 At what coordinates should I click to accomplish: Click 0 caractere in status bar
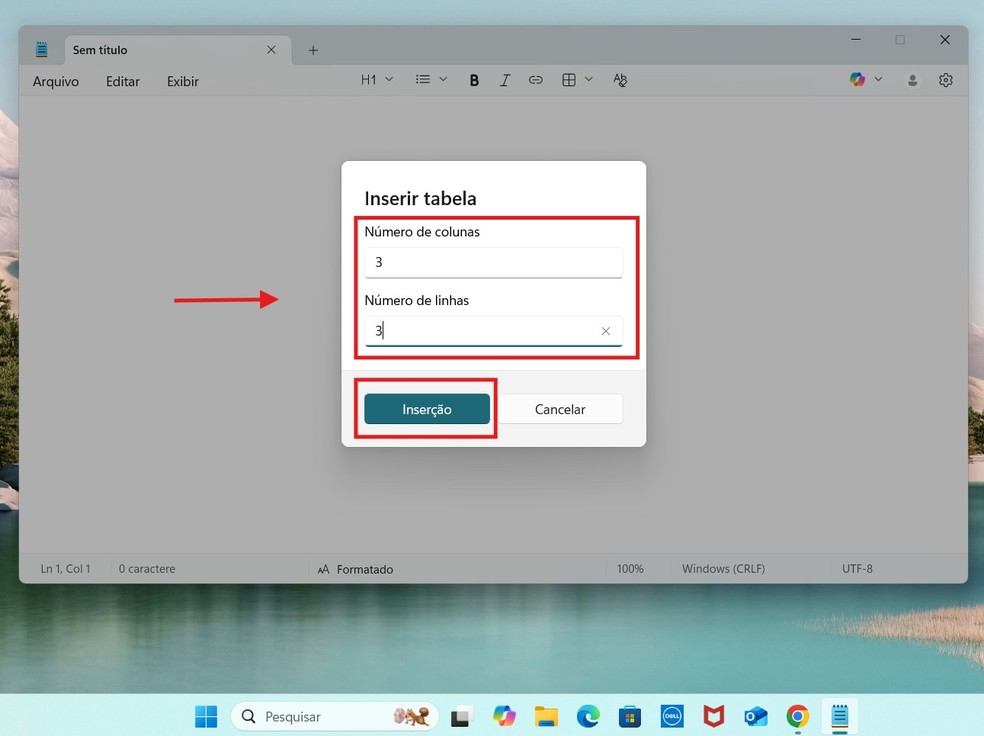[x=147, y=568]
